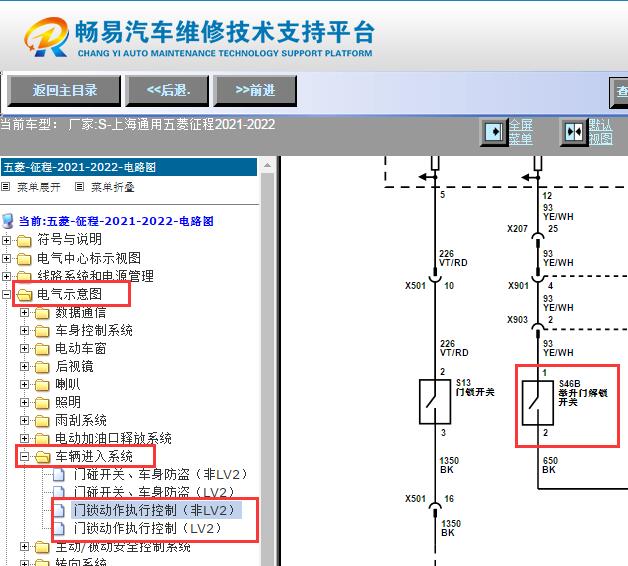
Task: Select 车身控制系统 tree item
Action: click(x=94, y=330)
